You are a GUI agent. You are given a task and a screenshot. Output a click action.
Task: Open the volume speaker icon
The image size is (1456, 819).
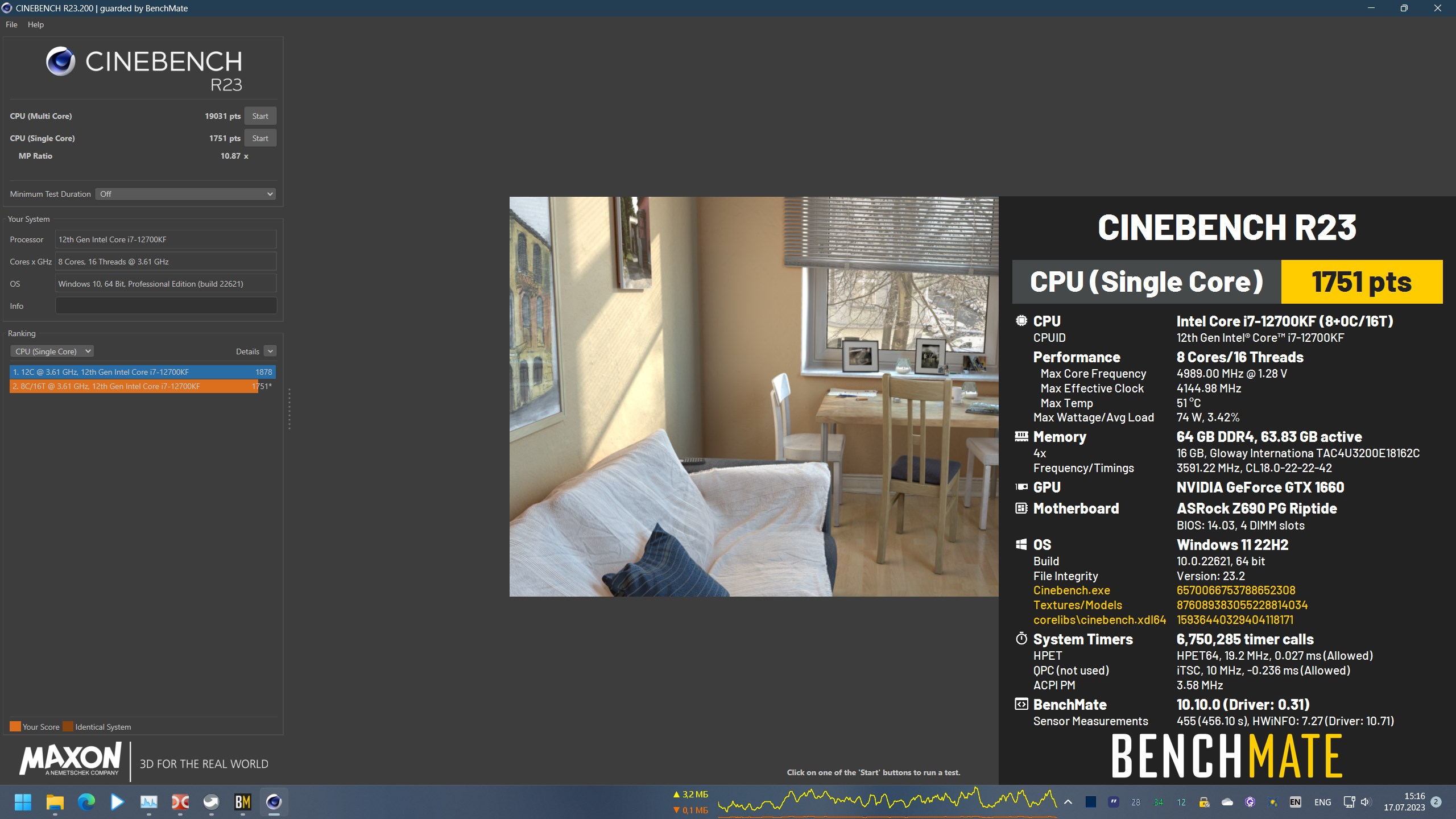[x=1366, y=802]
